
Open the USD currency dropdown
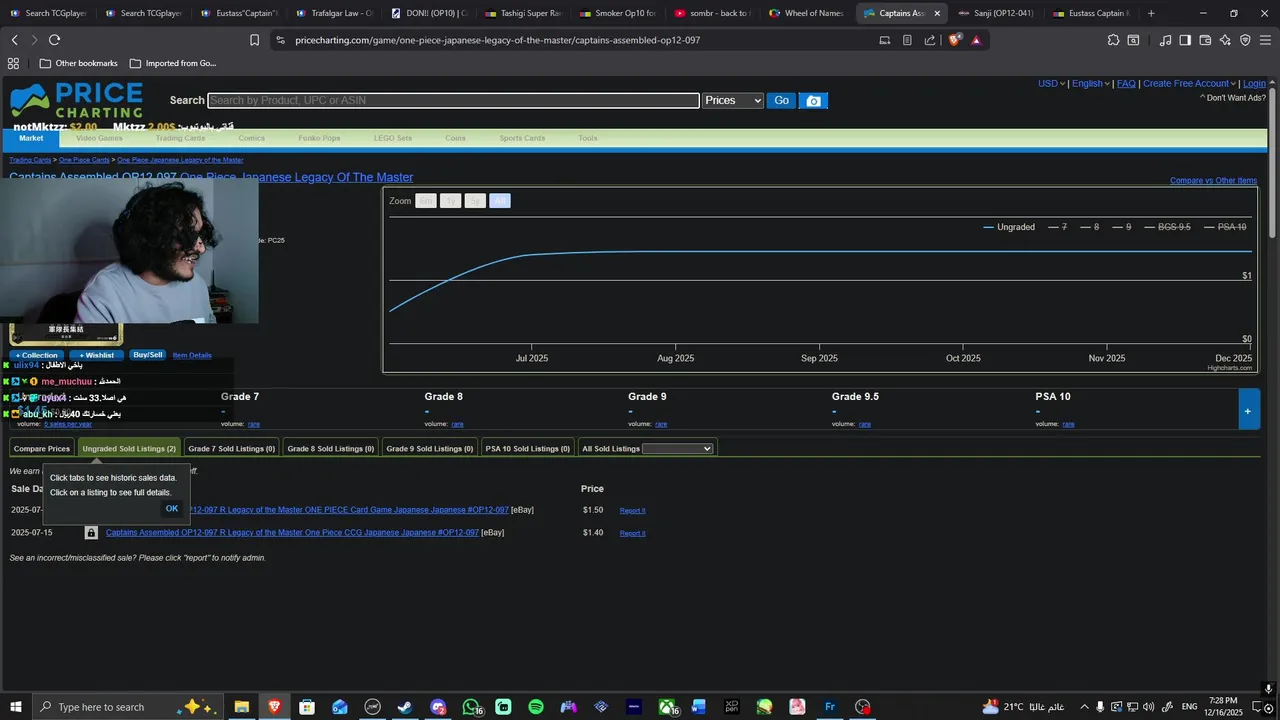click(x=1052, y=84)
